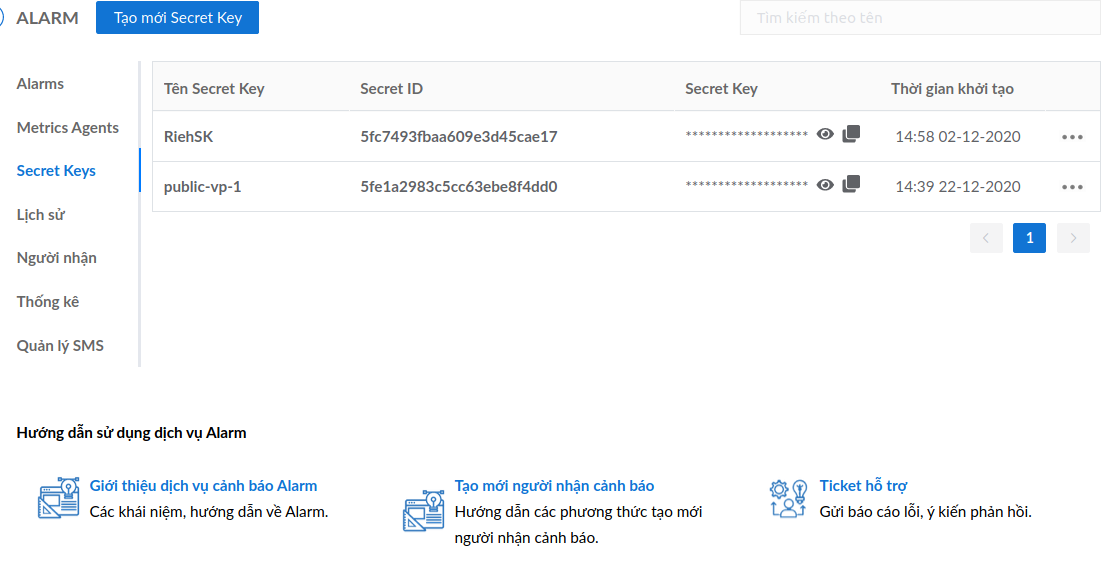
Task: Open the Ticket hỗ trợ link
Action: (863, 486)
